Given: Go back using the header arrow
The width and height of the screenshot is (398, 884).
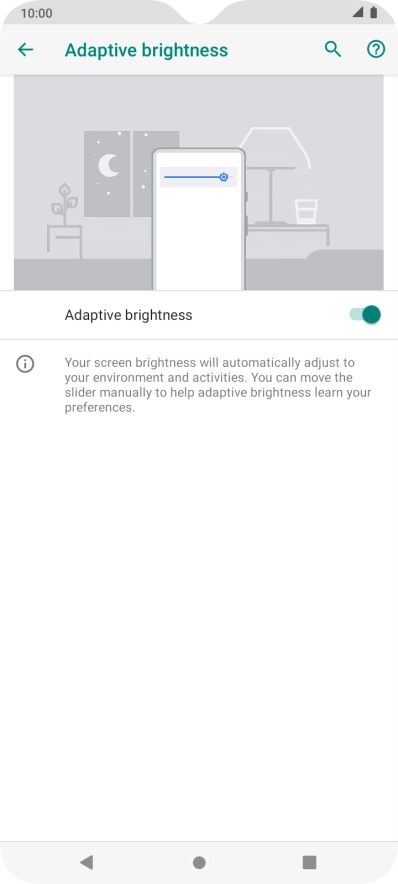Looking at the screenshot, I should click(x=25, y=50).
